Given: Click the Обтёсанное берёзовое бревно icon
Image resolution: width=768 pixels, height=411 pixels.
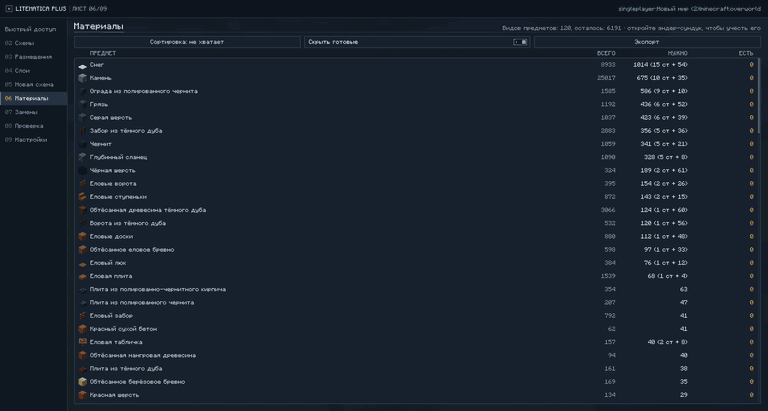Looking at the screenshot, I should click(82, 383).
